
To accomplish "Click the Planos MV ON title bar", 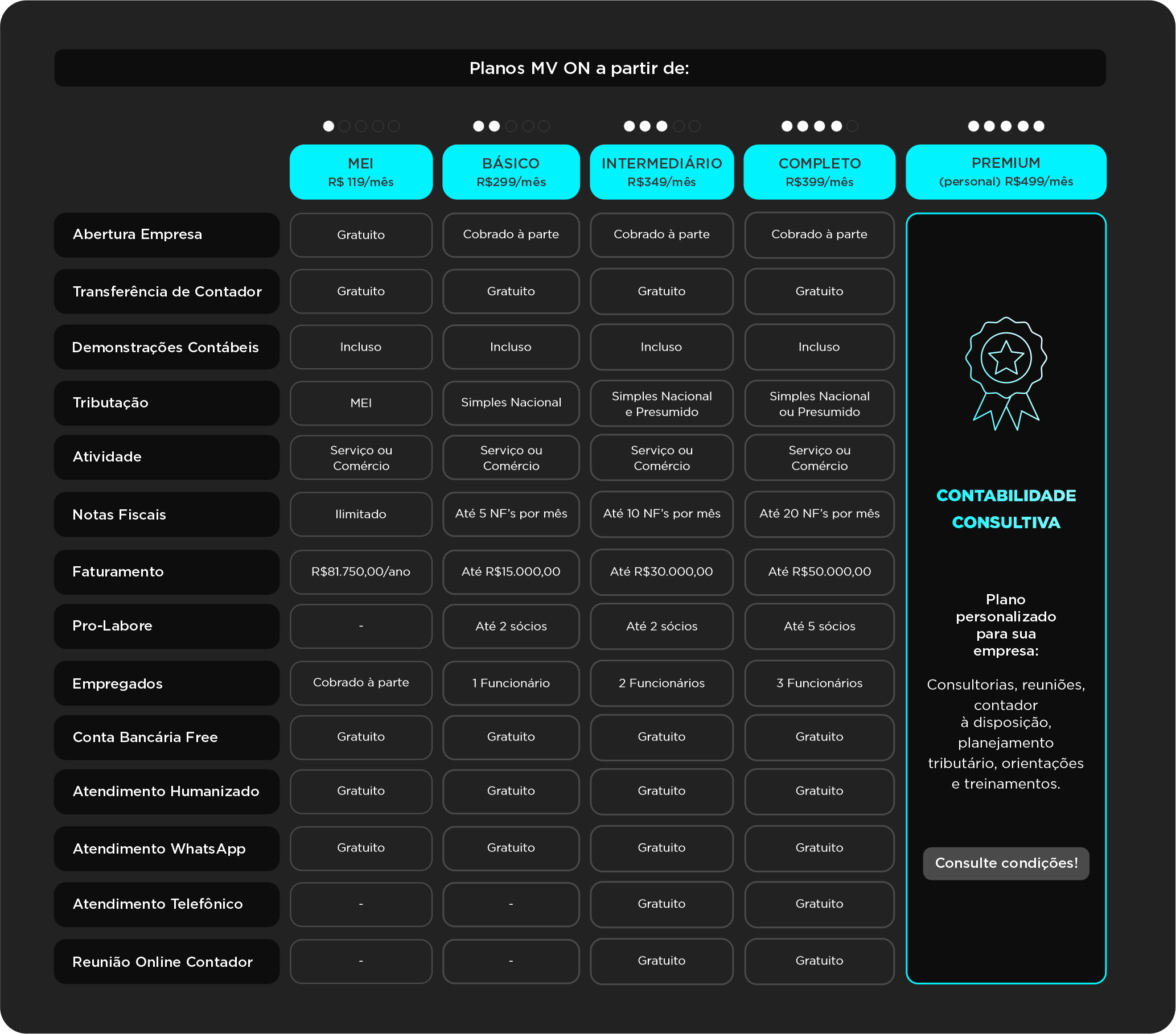I will point(579,68).
